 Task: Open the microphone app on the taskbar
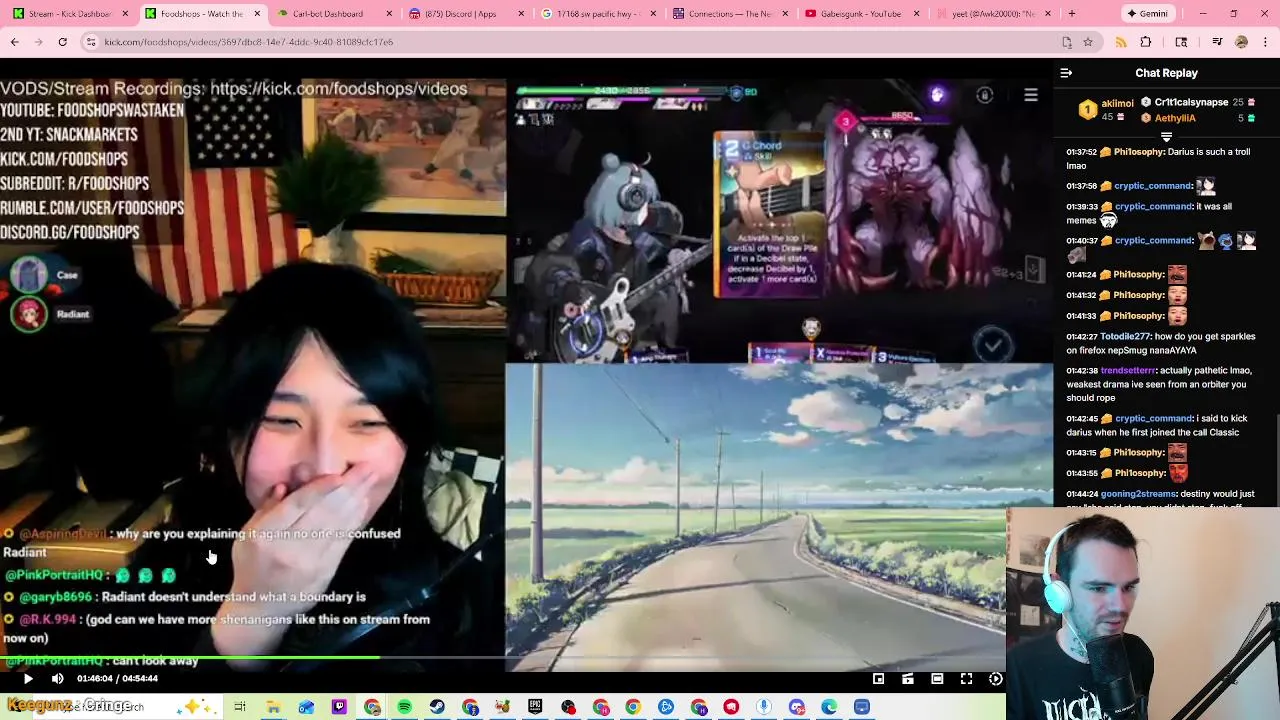764,707
